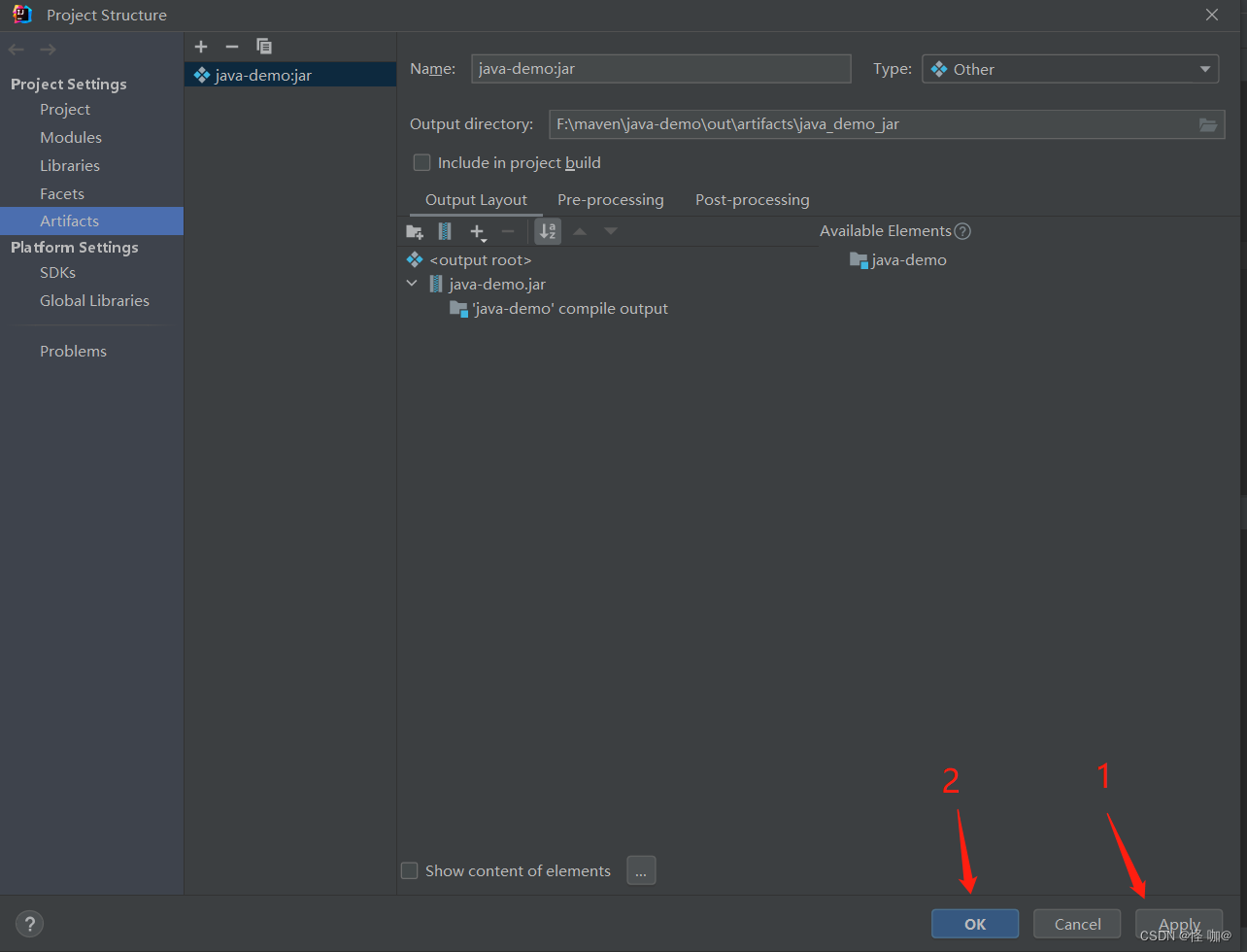Screen dimensions: 1247x952
Task: Add a new artifact with plus icon
Action: click(201, 47)
